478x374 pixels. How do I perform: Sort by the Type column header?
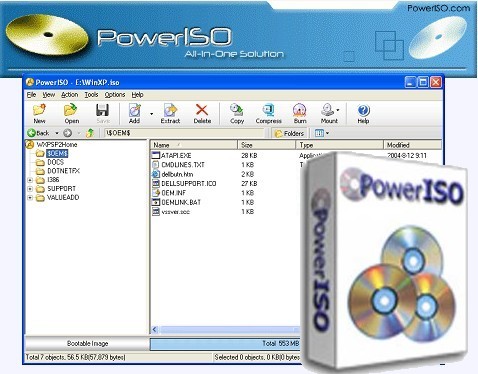point(340,145)
